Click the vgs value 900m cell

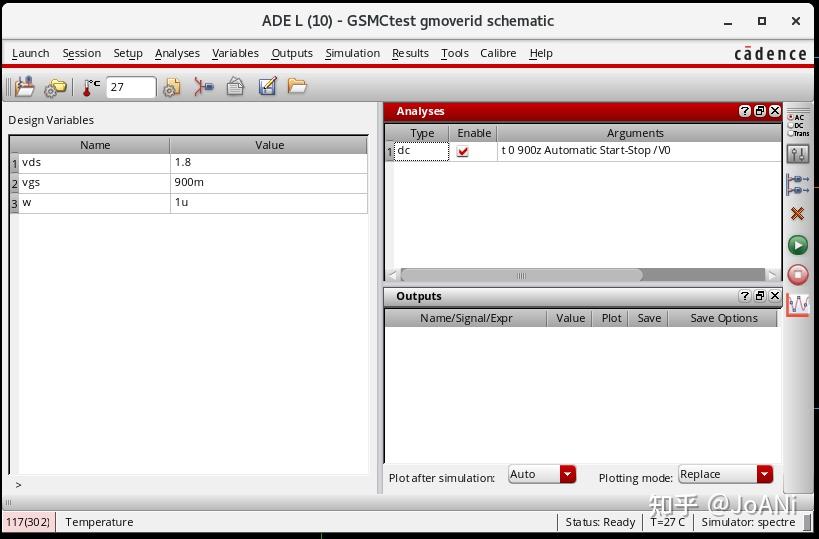tap(269, 183)
